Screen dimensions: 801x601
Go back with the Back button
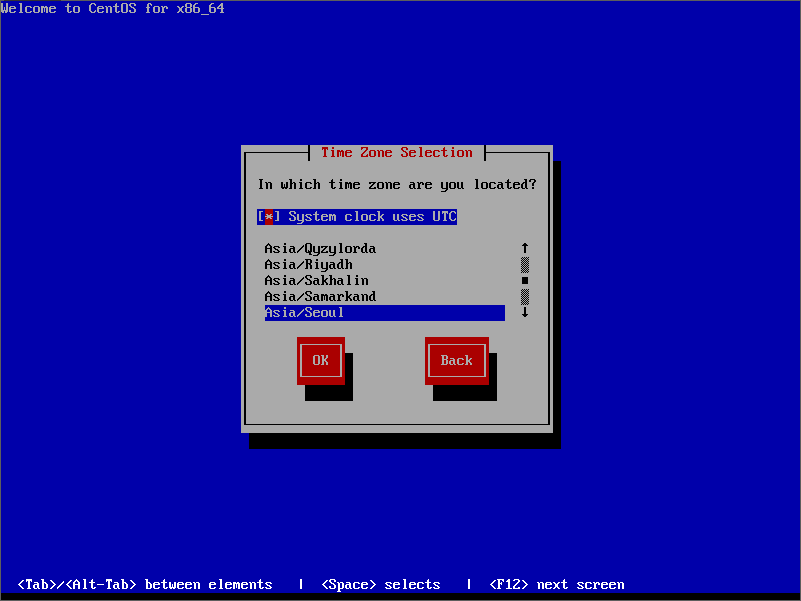point(457,360)
